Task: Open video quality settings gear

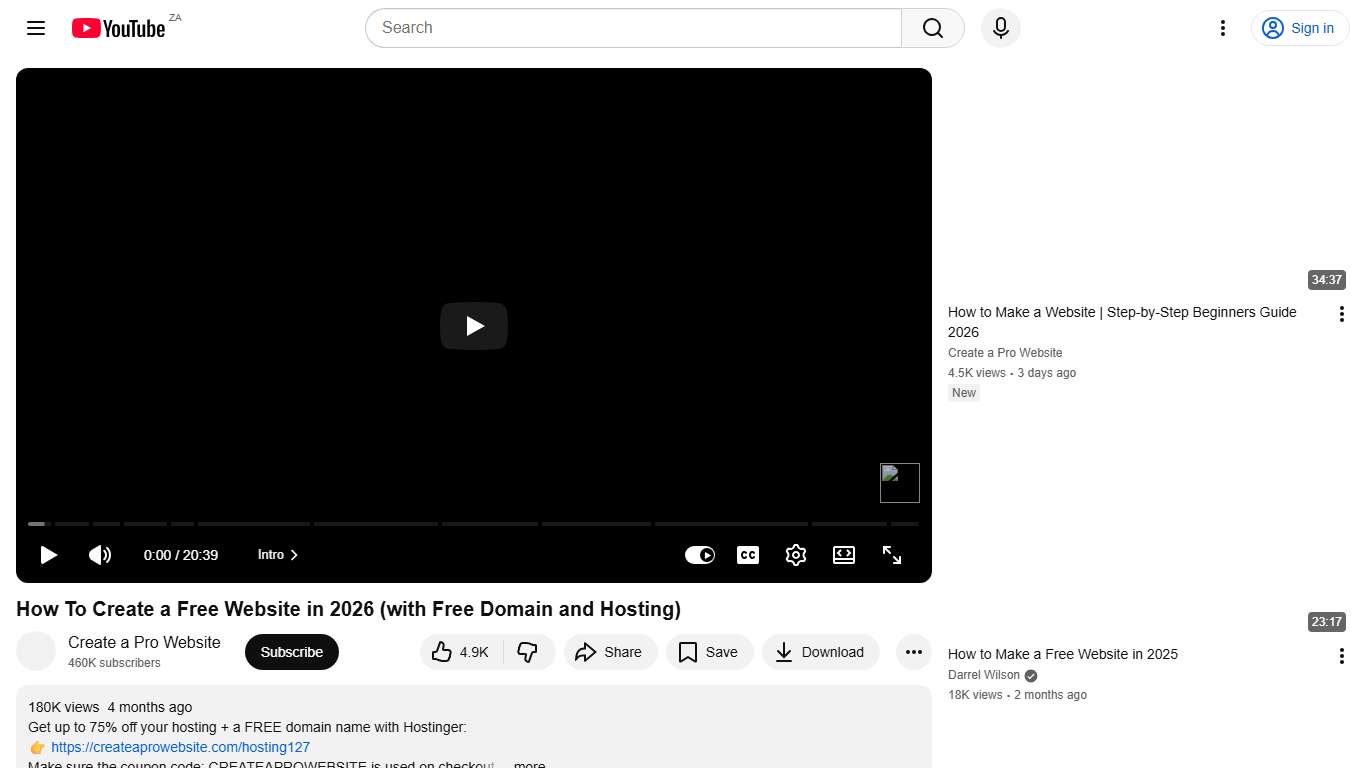Action: pos(795,555)
